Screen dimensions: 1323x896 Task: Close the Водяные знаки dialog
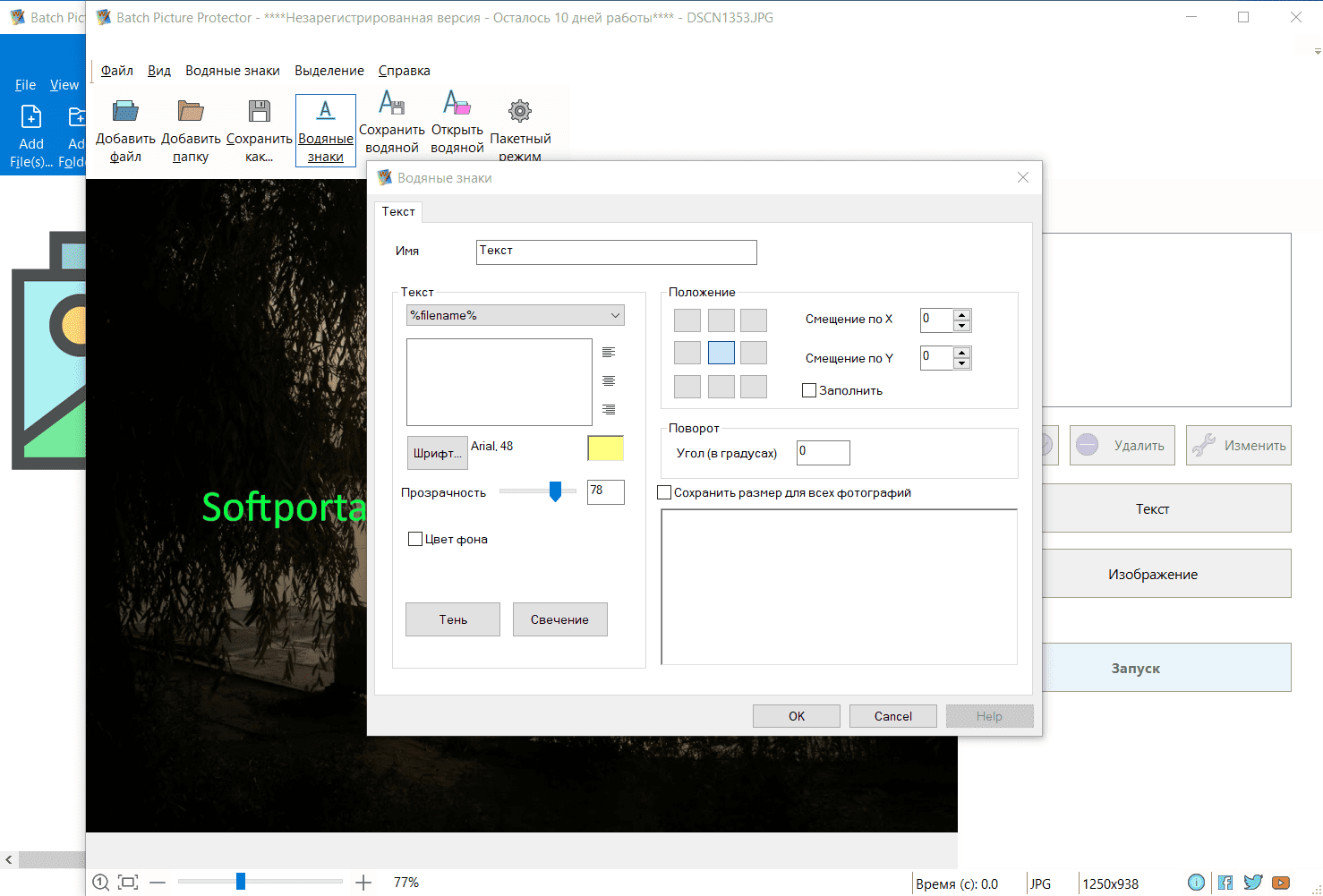pyautogui.click(x=1023, y=177)
